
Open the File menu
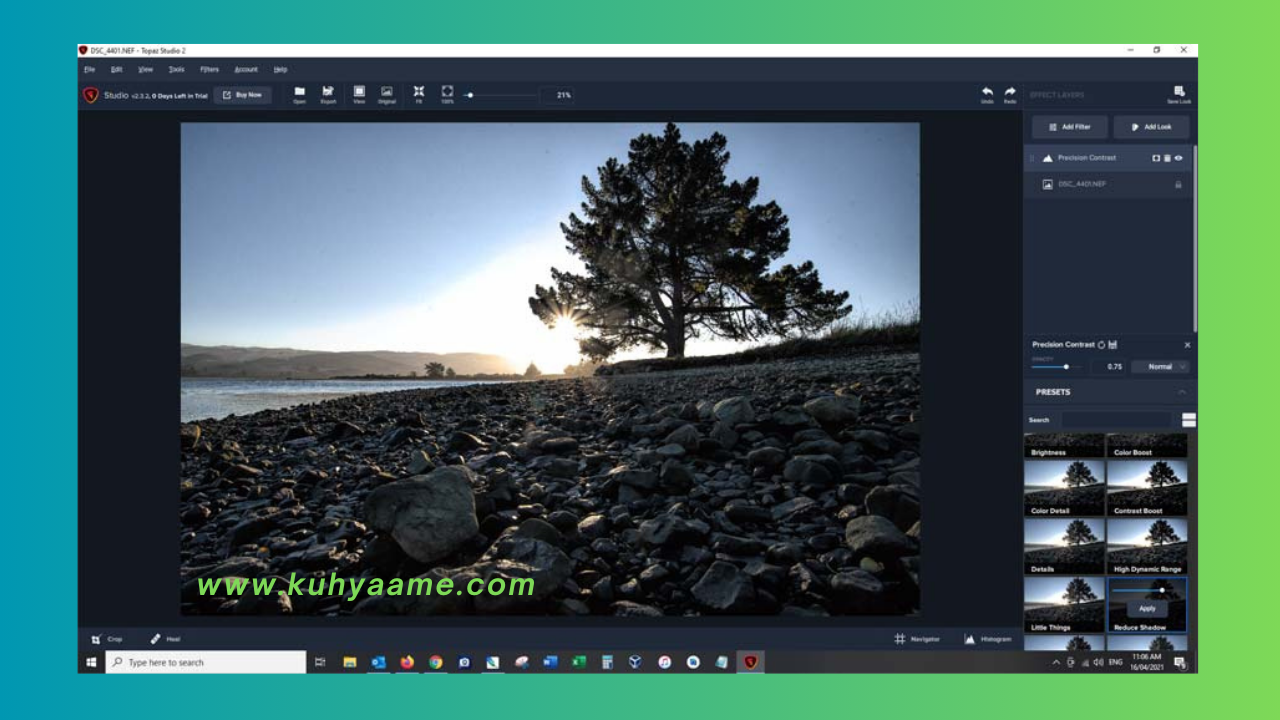(90, 70)
